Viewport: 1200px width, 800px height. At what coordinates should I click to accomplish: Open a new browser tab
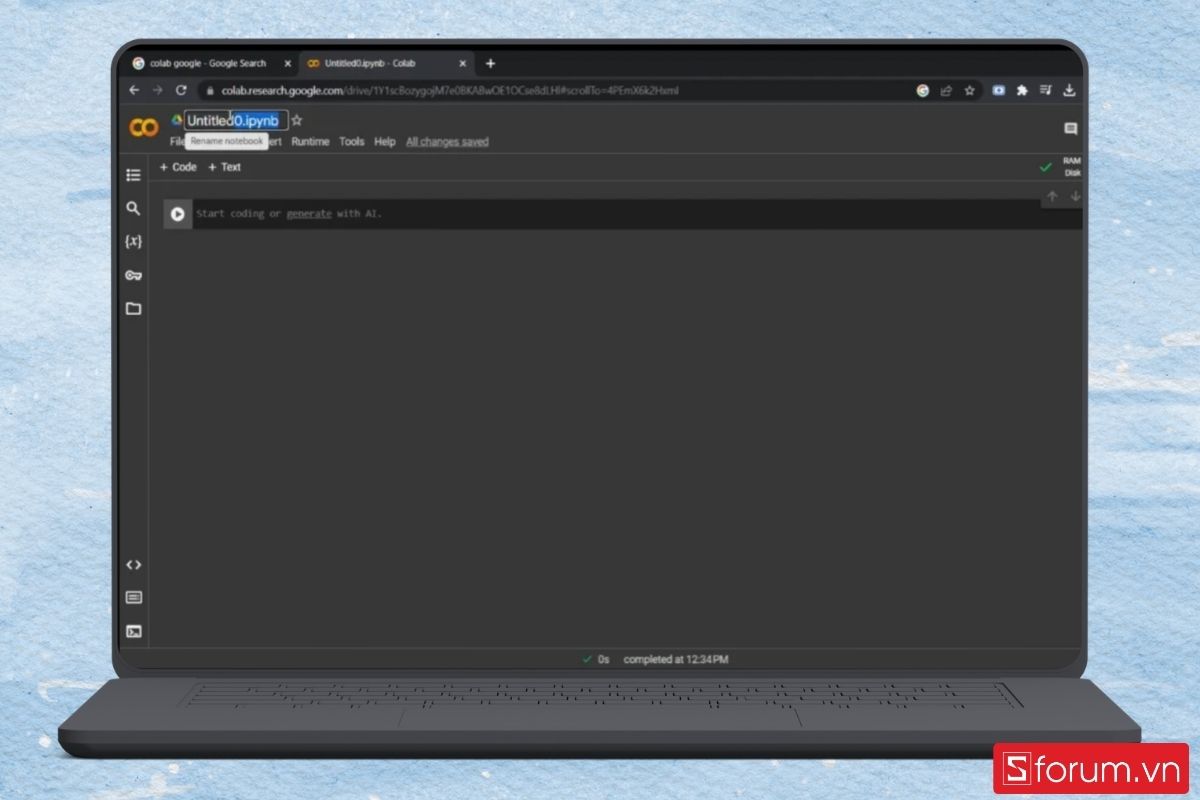pos(490,63)
